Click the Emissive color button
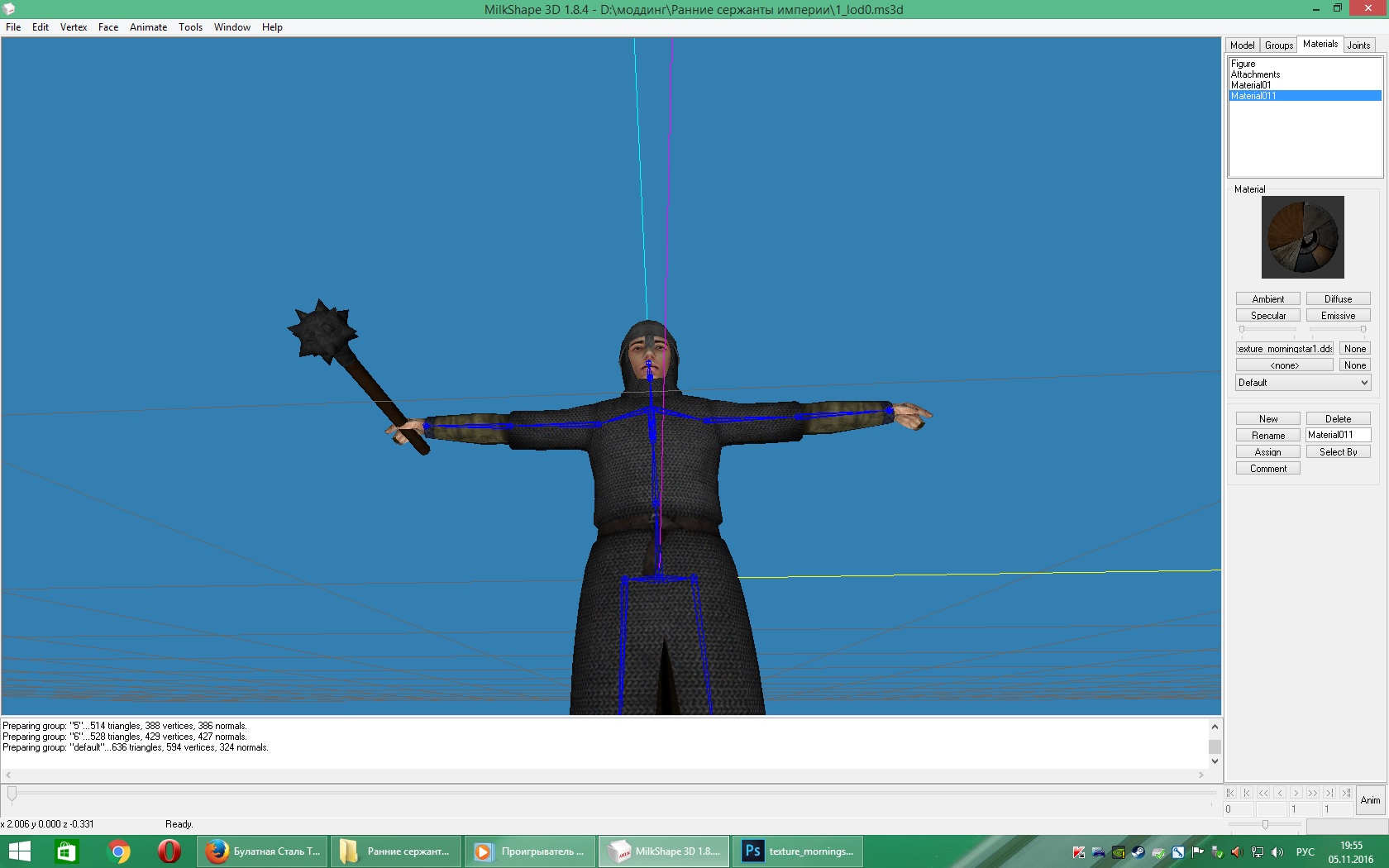Screen dimensions: 1389x868 (1339, 316)
